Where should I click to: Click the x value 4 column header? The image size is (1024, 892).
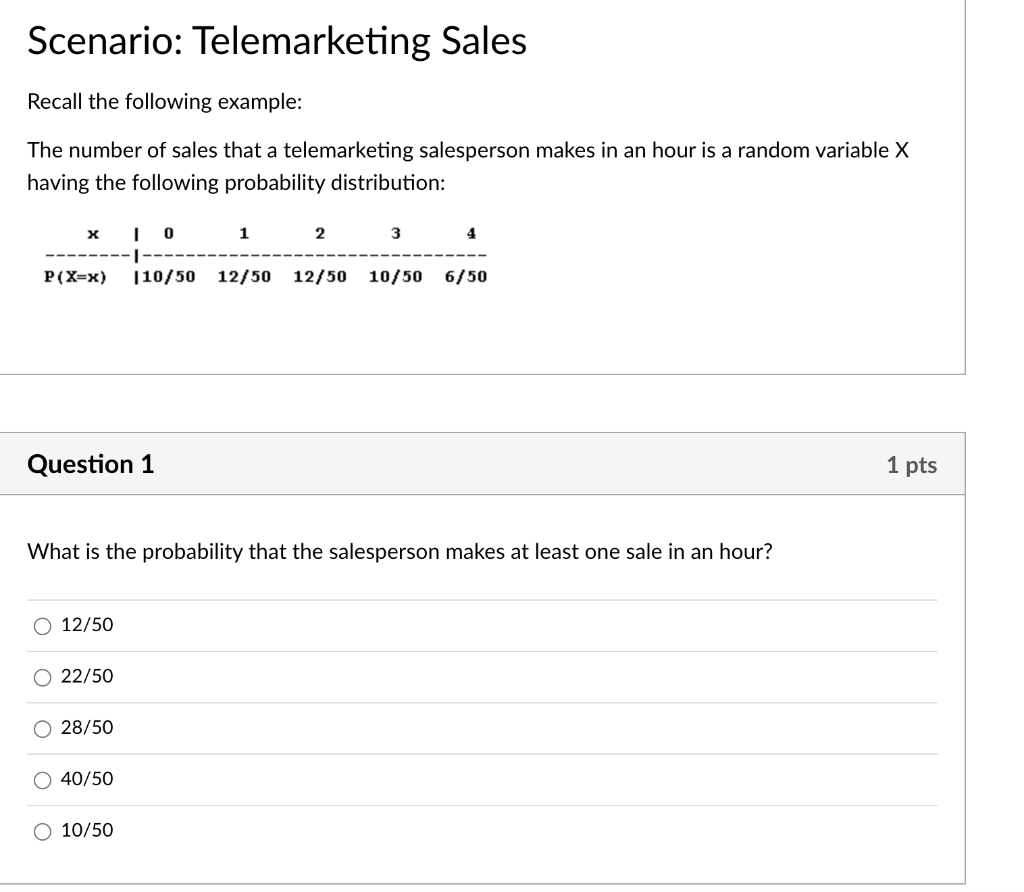pos(471,233)
